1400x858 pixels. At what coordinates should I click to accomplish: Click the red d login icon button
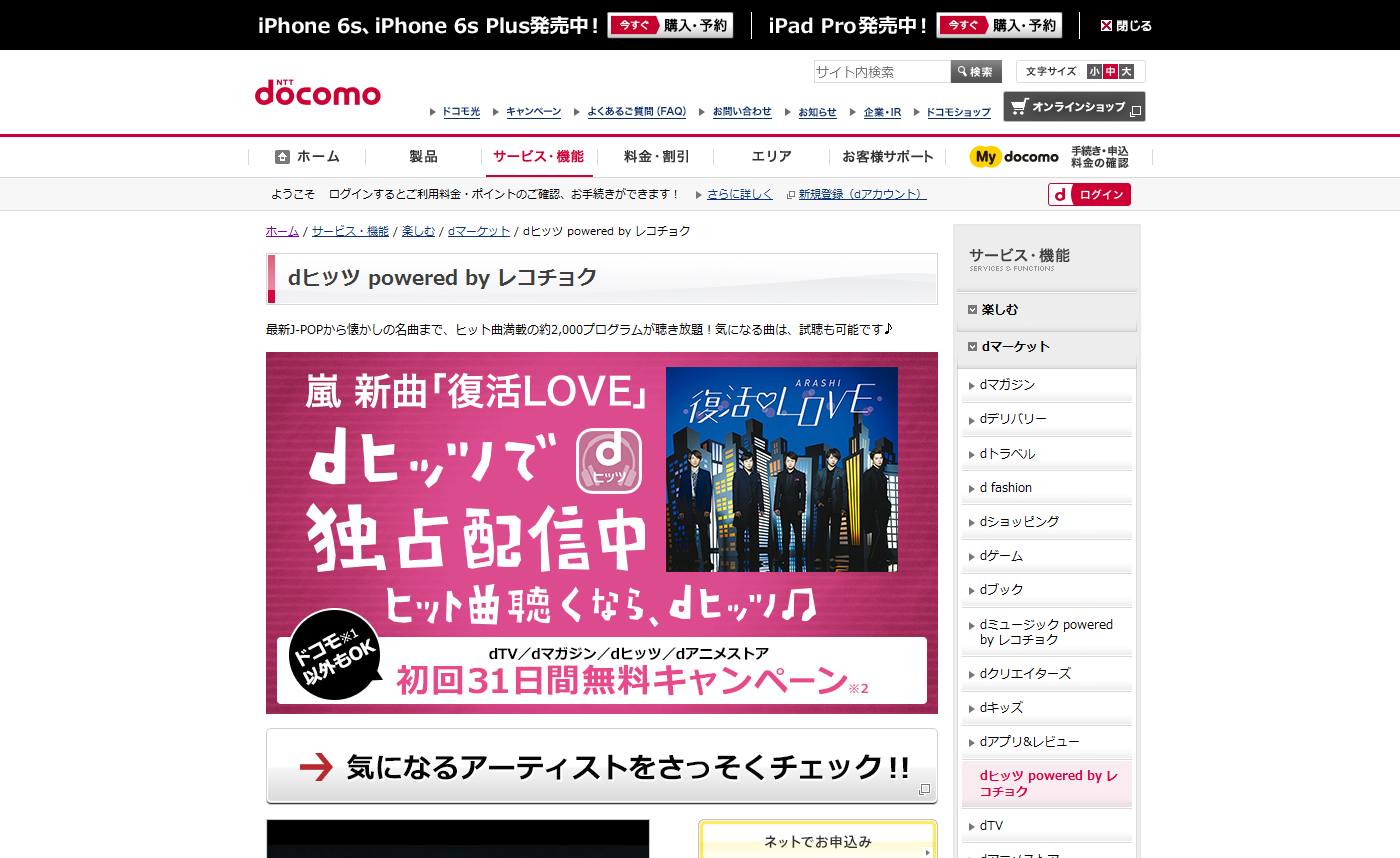1089,194
